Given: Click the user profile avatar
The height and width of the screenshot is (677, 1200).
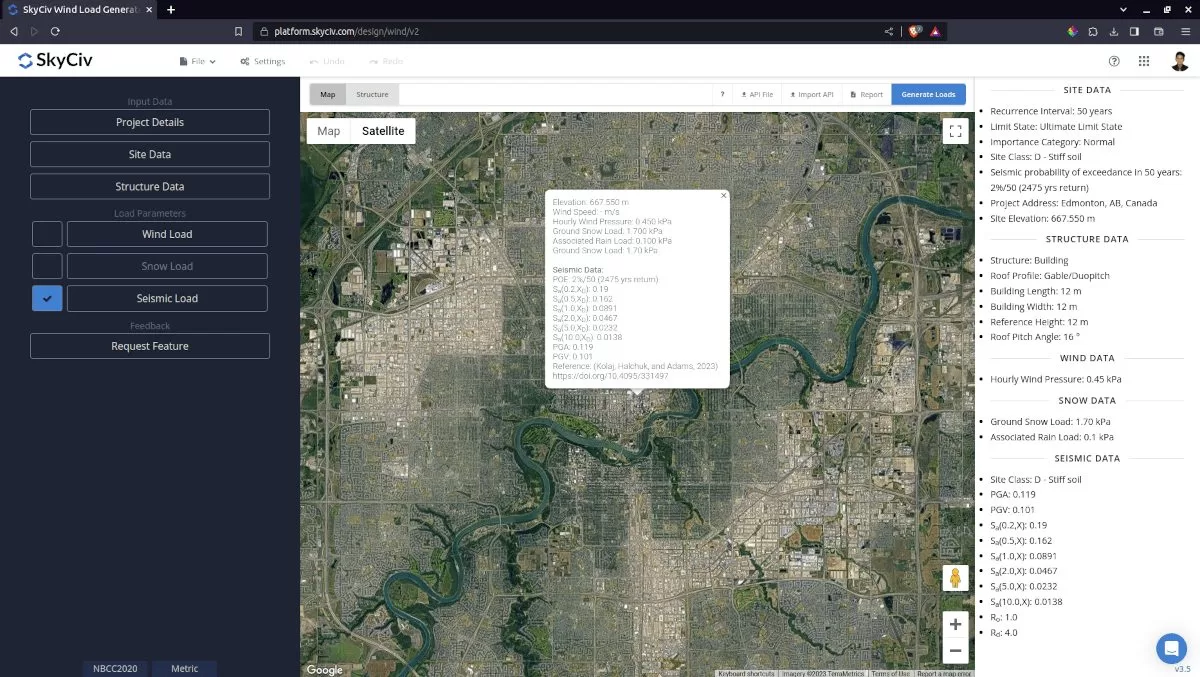Looking at the screenshot, I should click(x=1180, y=61).
